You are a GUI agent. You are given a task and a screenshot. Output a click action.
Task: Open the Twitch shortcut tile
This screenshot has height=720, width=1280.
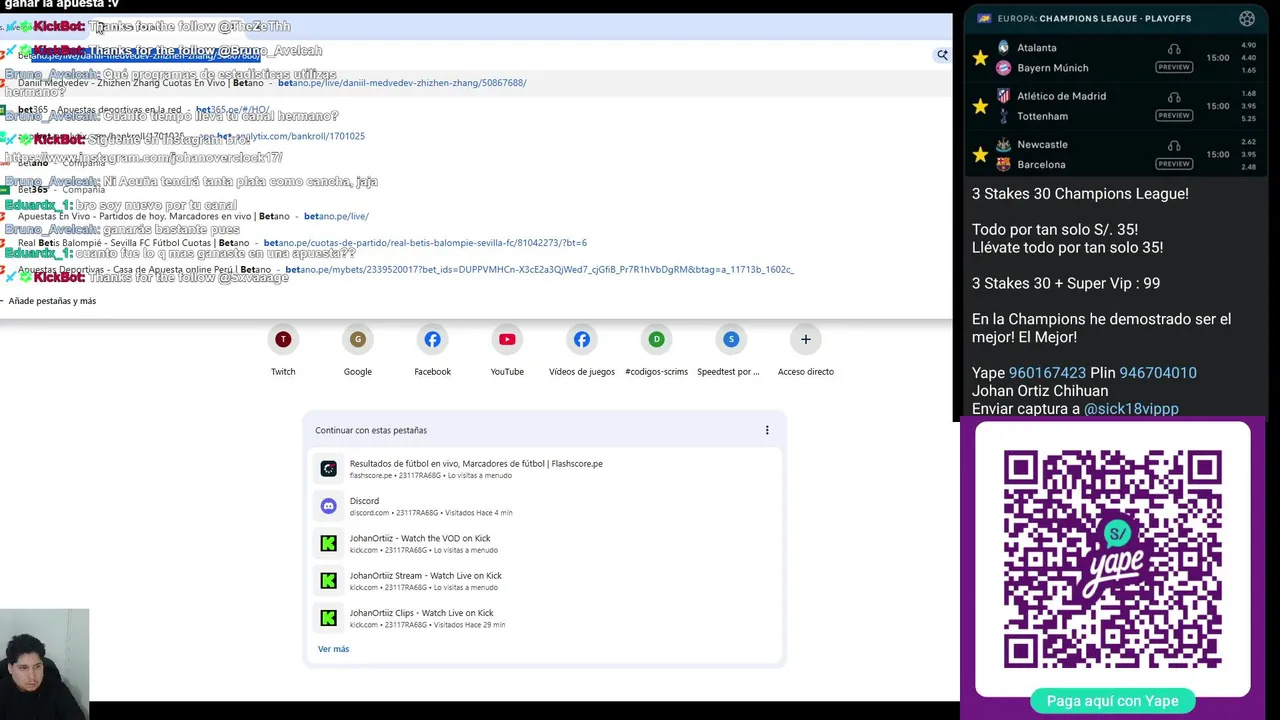(x=283, y=350)
